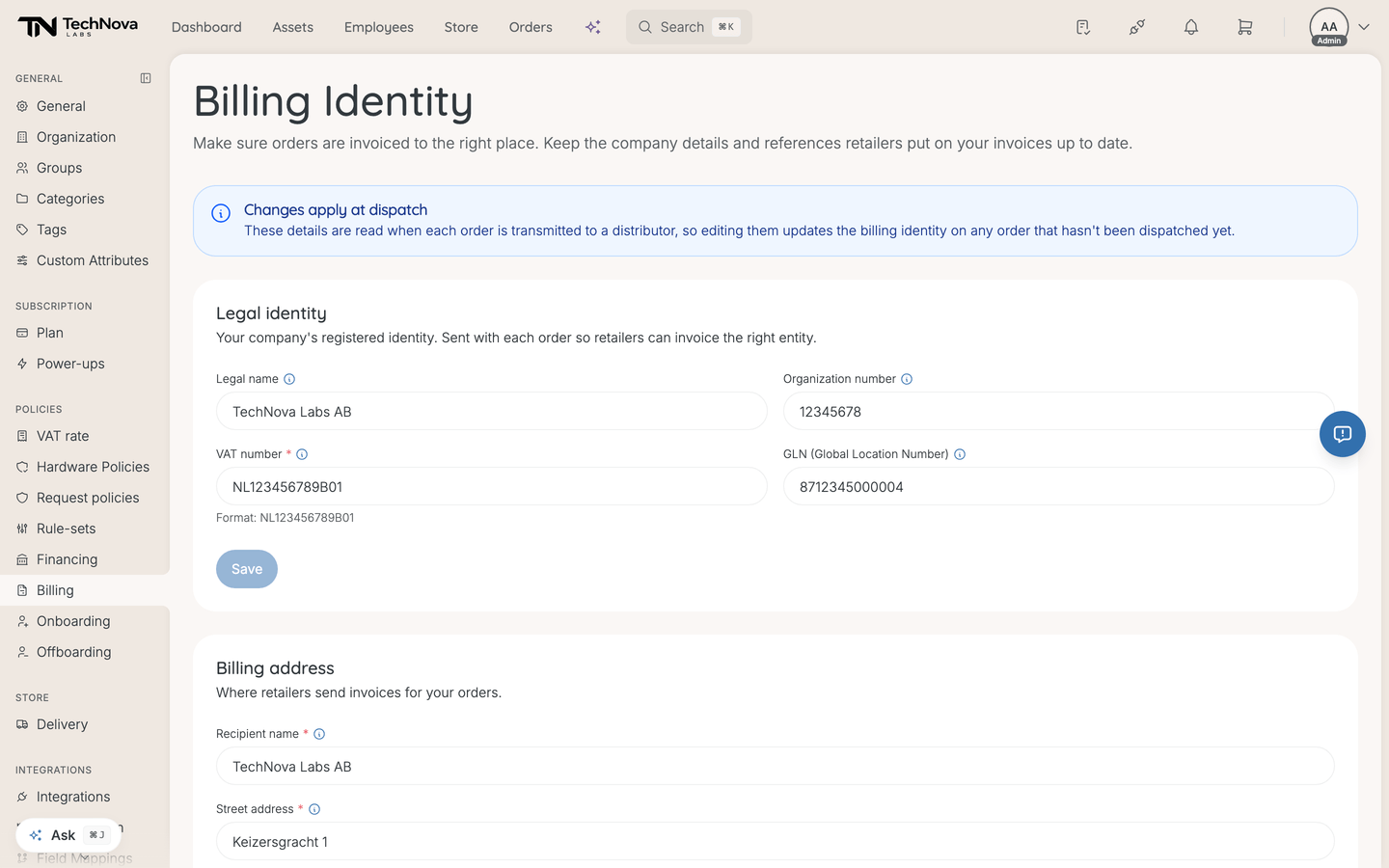Edit the Recipient name field

tap(776, 766)
